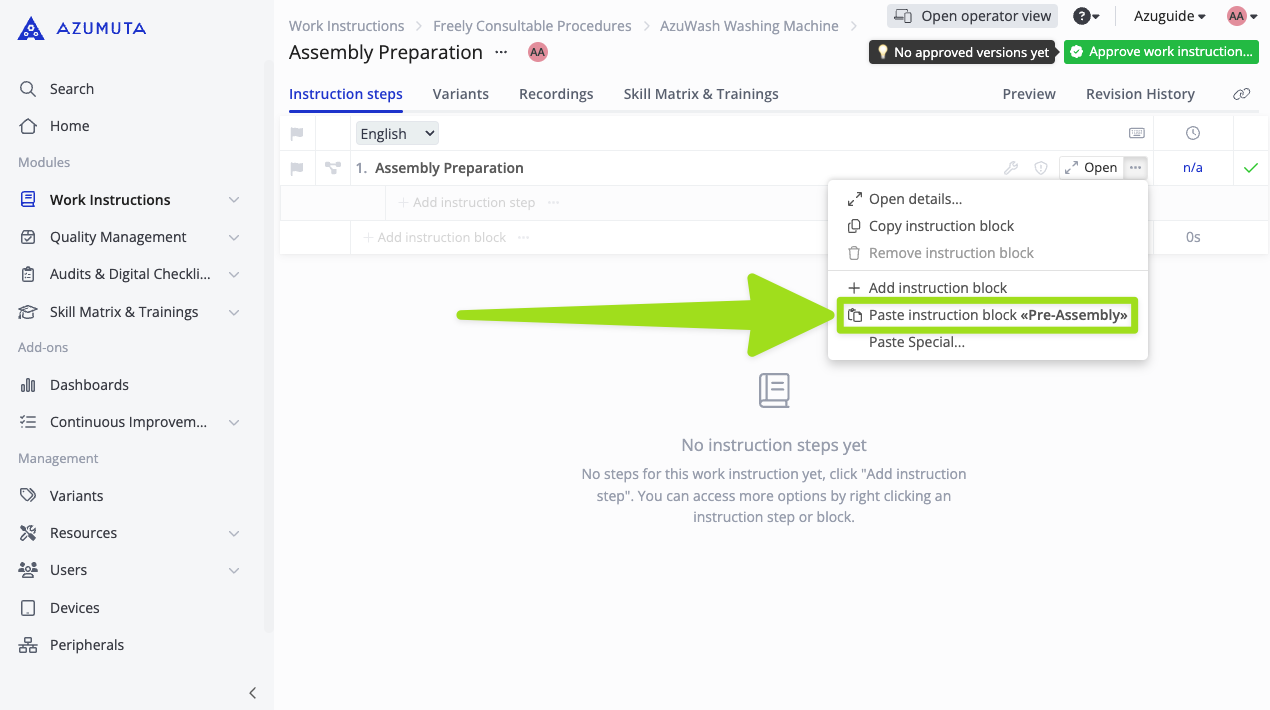Click the green checkmark on the block row
The height and width of the screenshot is (710, 1270).
[x=1250, y=168]
